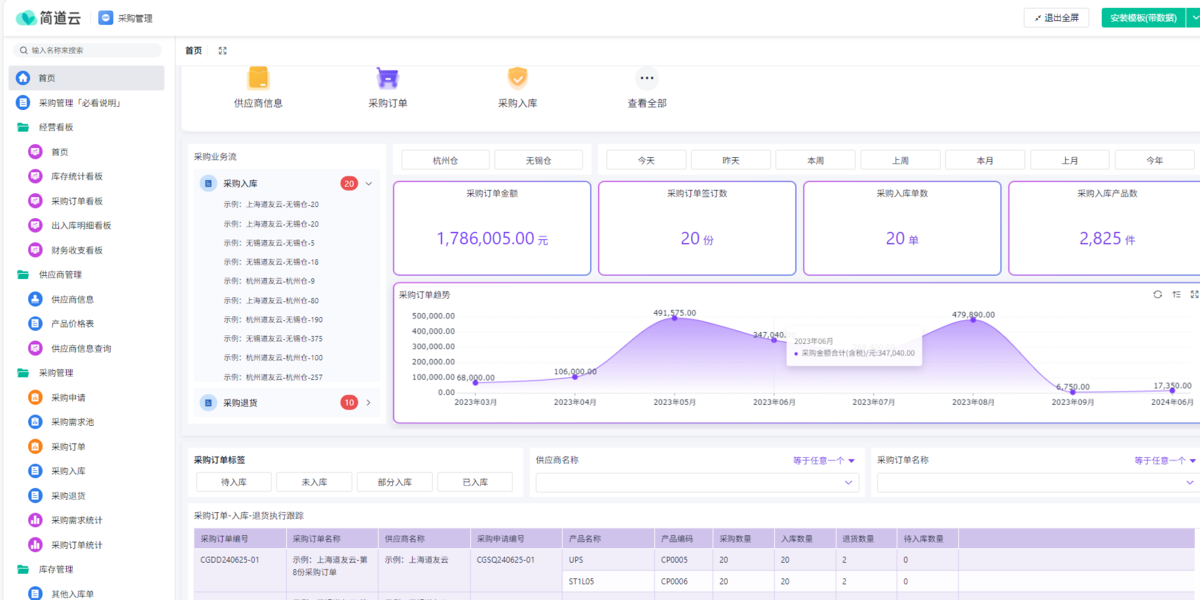Click the 采购订单 shopping cart icon
The width and height of the screenshot is (1200, 600).
pyautogui.click(x=387, y=78)
